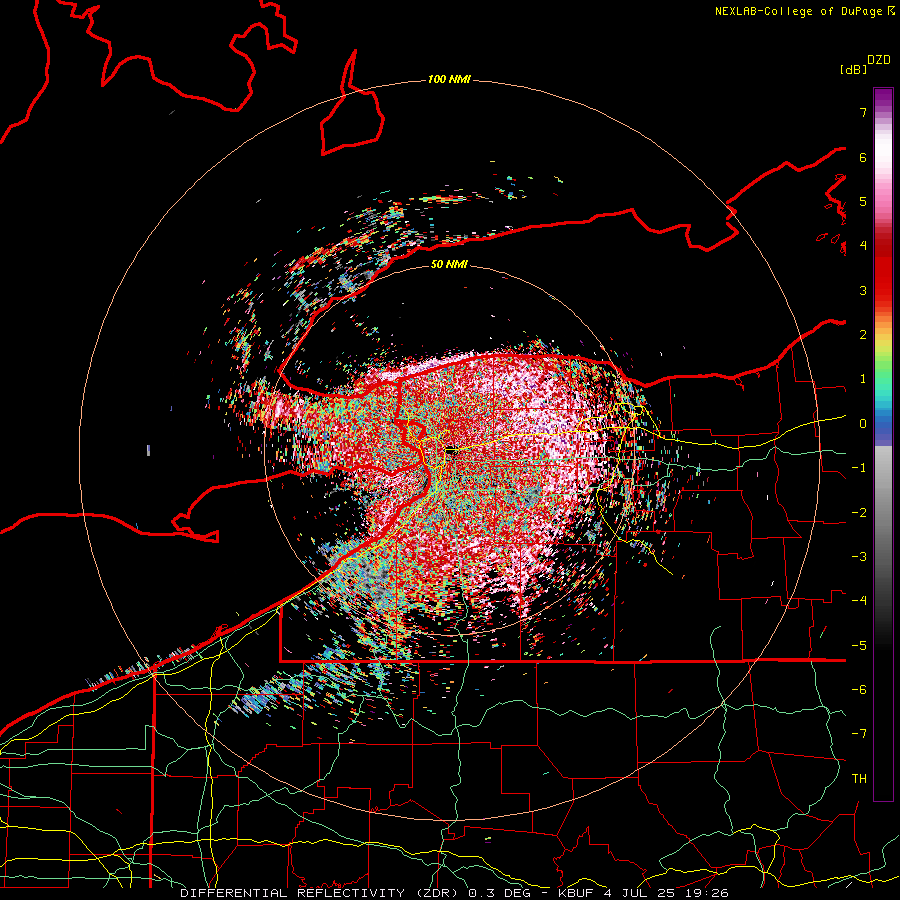Click the NEXLAB-College of DuPage watermark text
900x900 pixels.
(804, 11)
